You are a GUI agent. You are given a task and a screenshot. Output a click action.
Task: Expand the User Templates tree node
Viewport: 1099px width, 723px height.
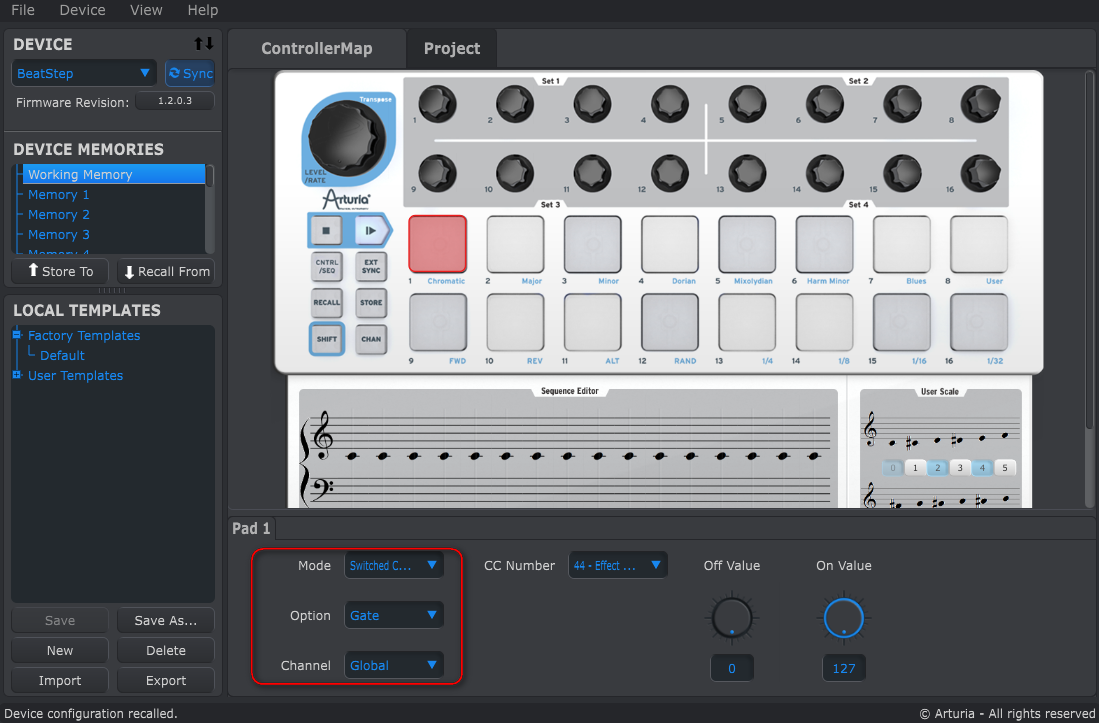tap(17, 375)
